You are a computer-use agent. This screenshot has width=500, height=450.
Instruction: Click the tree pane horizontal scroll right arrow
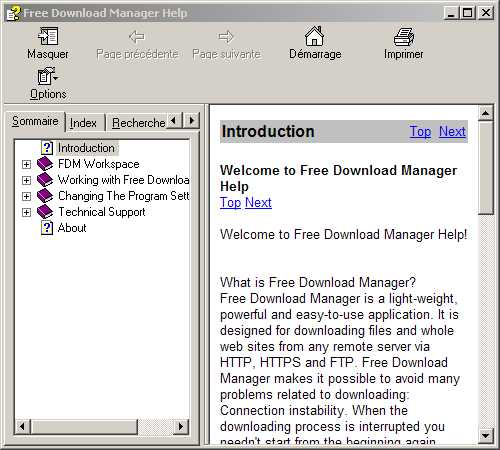pyautogui.click(x=181, y=426)
